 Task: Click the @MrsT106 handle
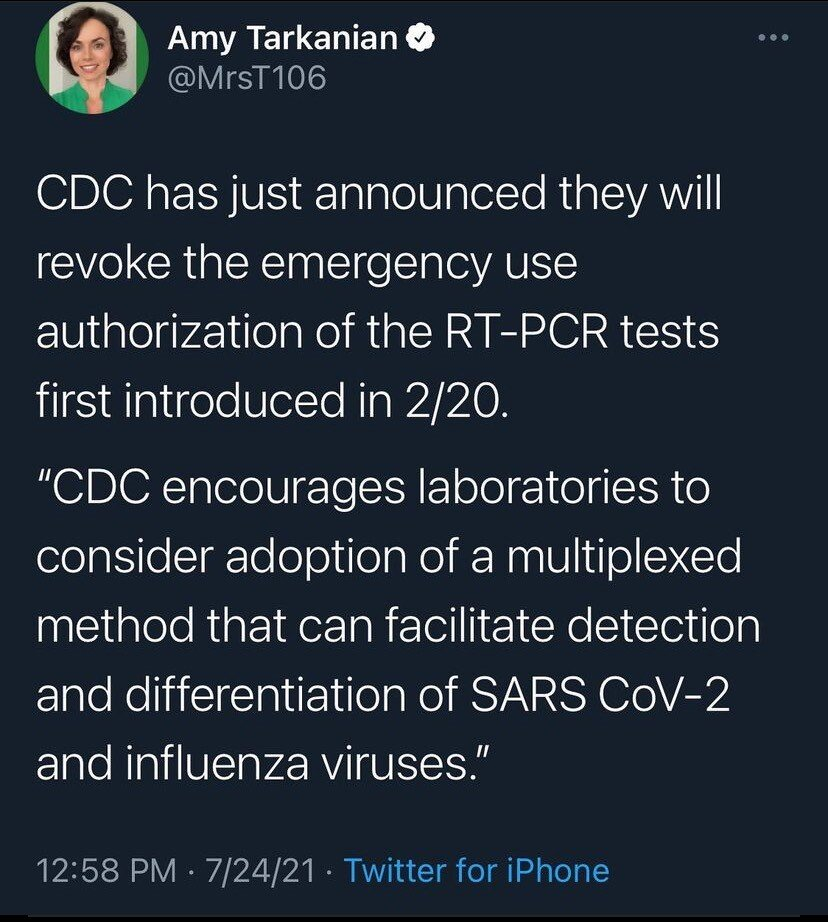(x=246, y=77)
